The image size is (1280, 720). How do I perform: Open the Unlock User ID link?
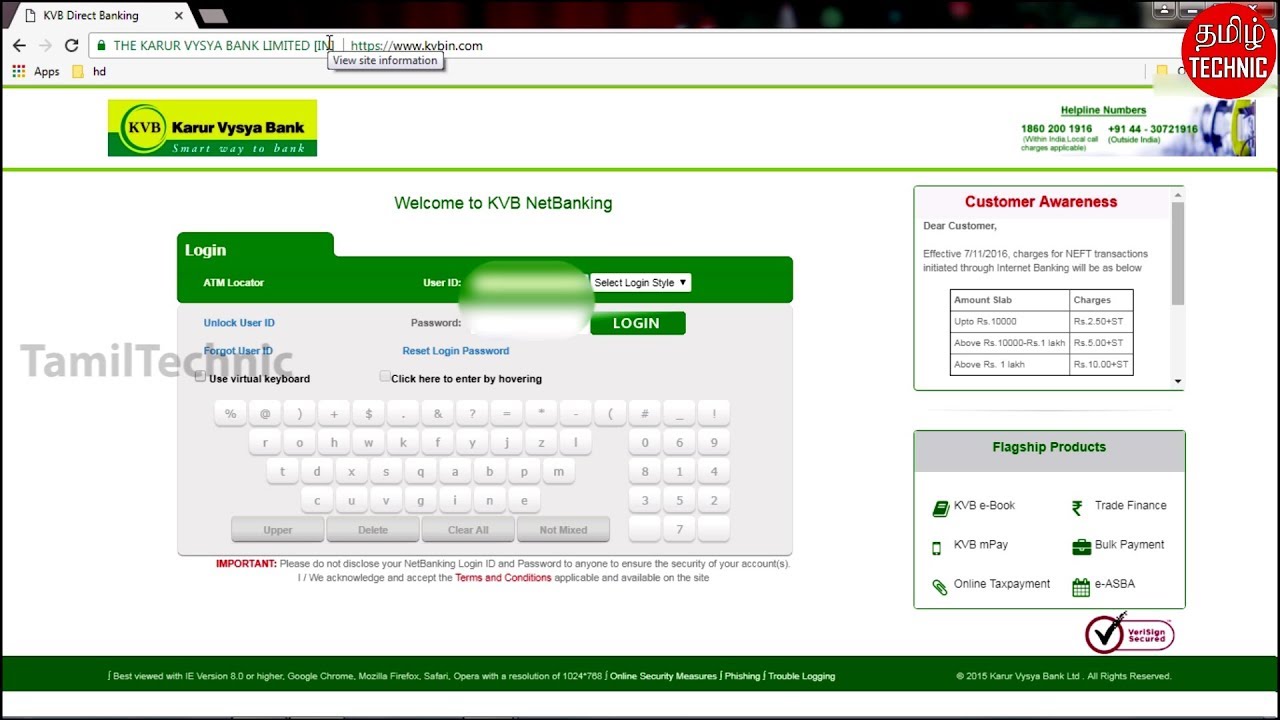tap(239, 323)
